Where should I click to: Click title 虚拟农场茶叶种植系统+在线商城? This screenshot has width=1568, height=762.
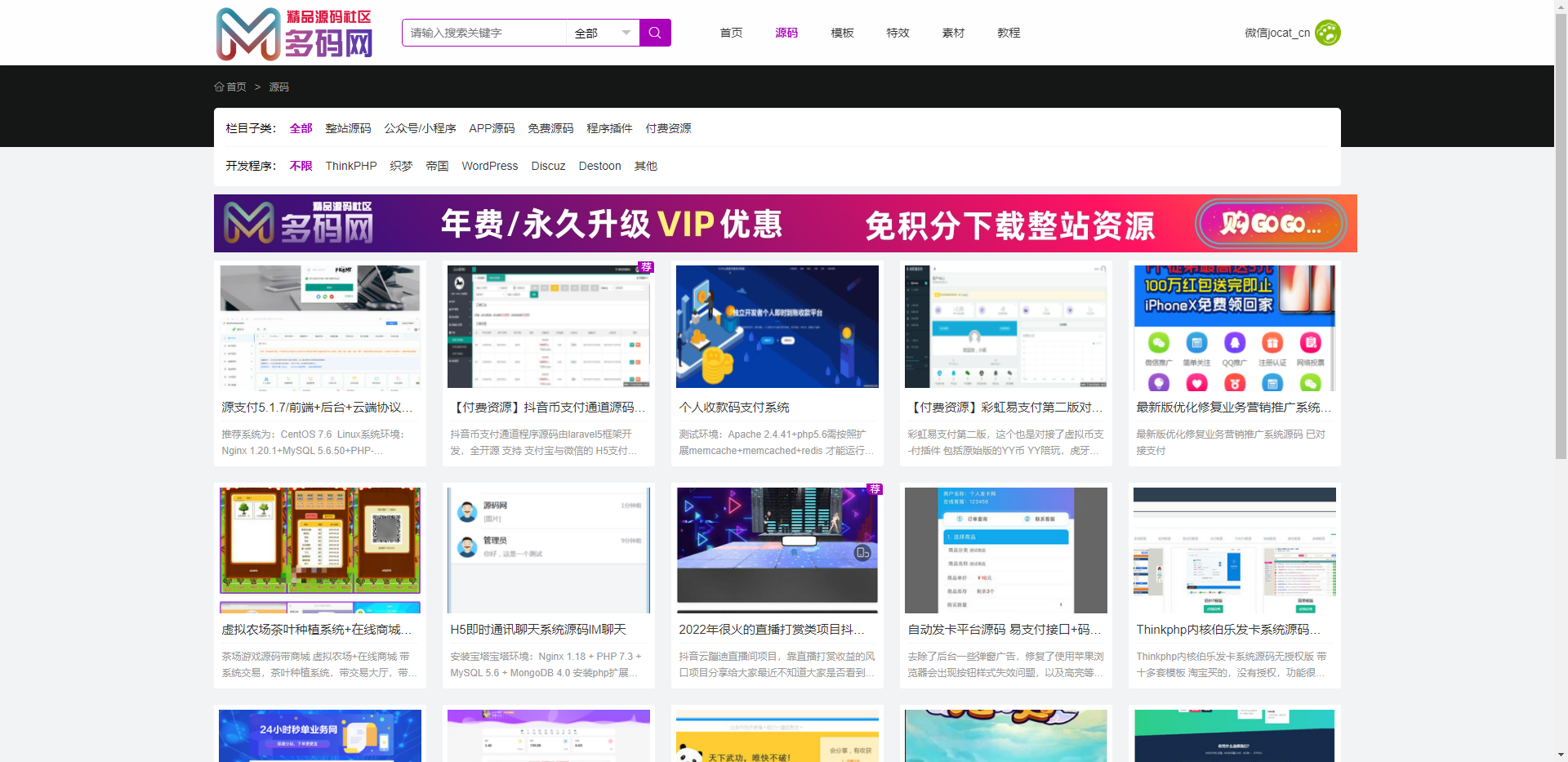(x=317, y=629)
